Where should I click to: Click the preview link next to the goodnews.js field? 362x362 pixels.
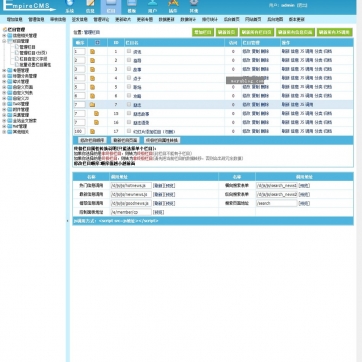point(170,203)
